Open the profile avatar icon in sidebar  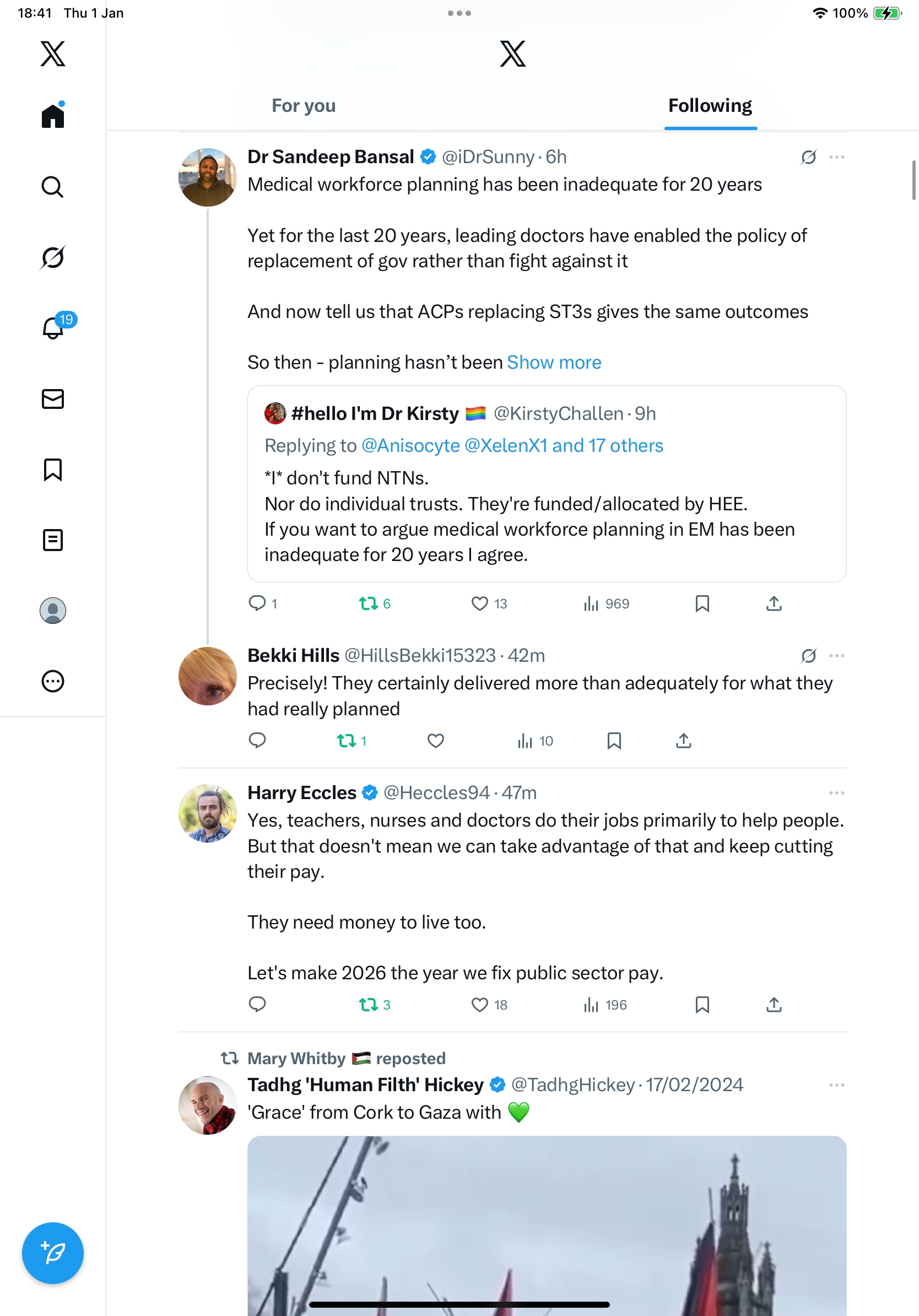[x=53, y=611]
